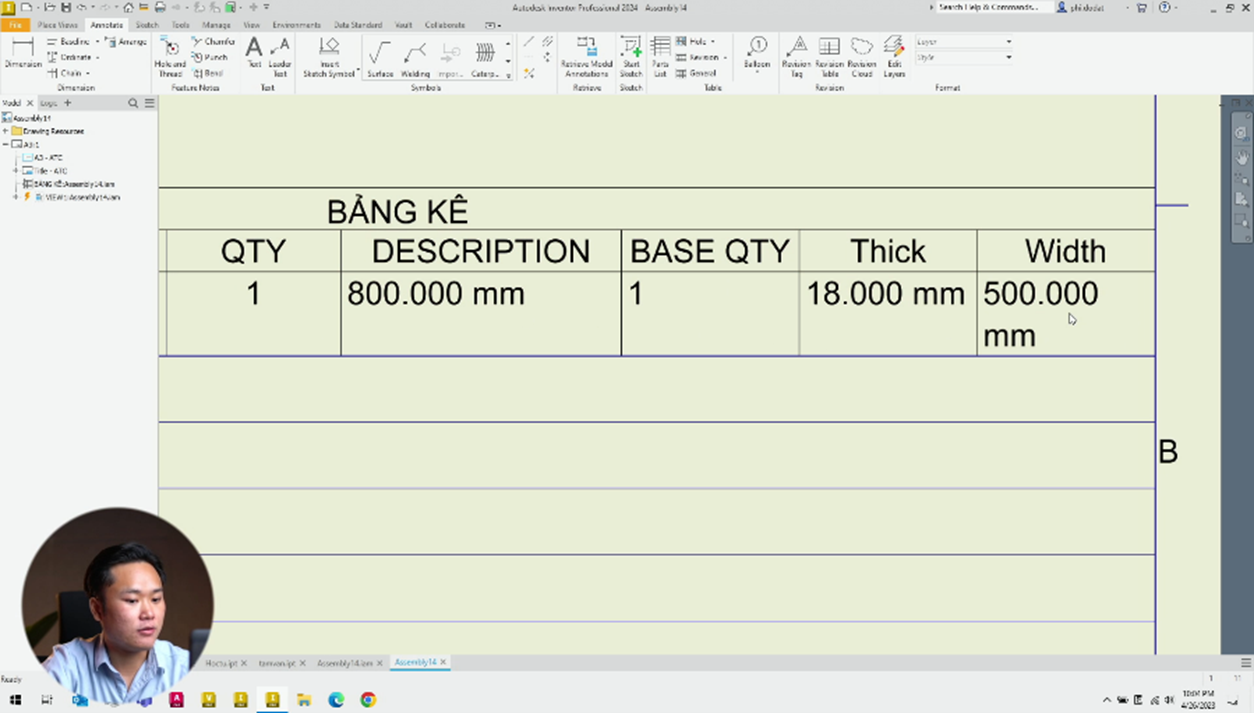Click the Home icon in quick access toolbar
The height and width of the screenshot is (713, 1254).
pos(128,7)
